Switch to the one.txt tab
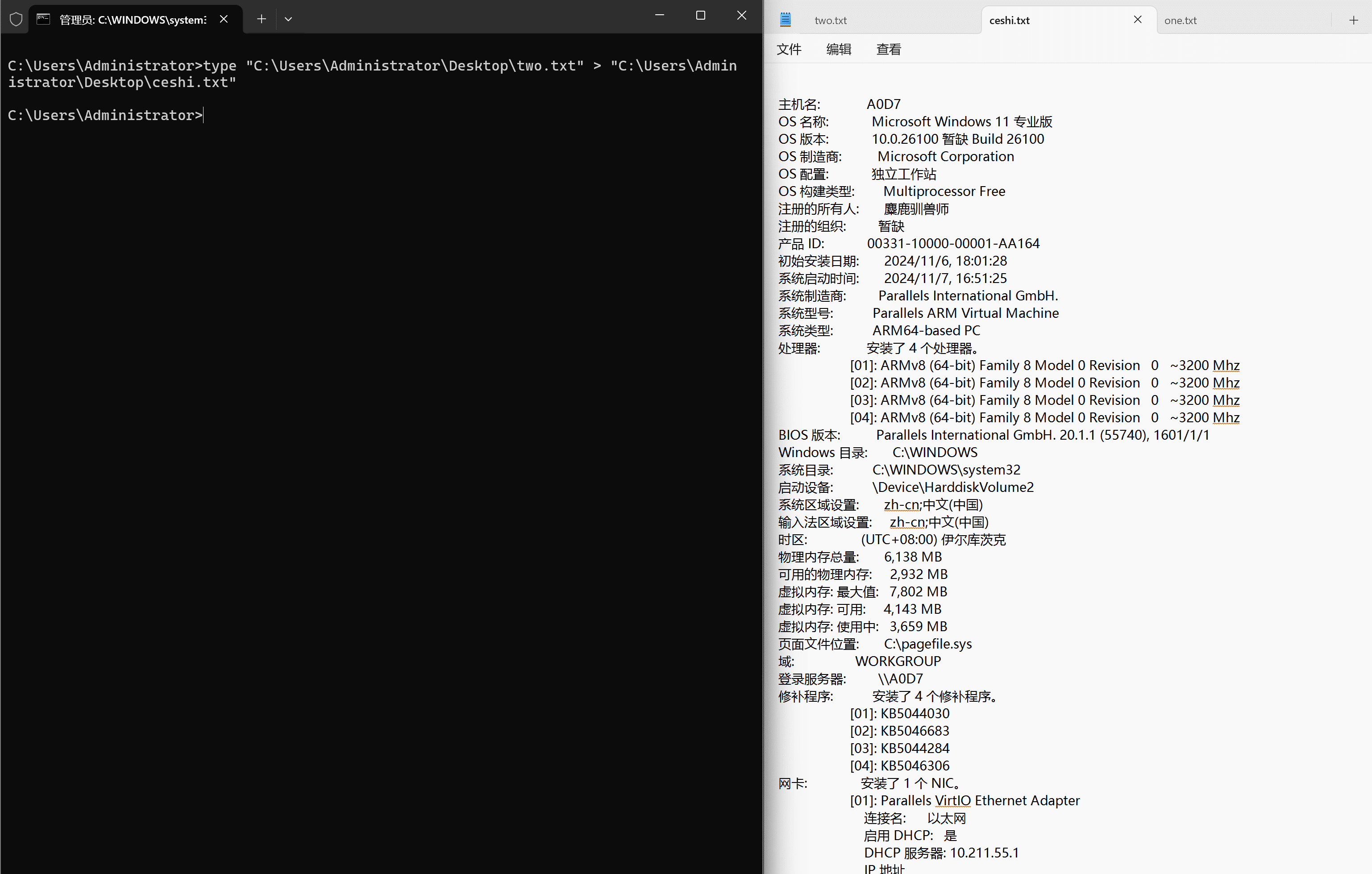Viewport: 1372px width, 874px height. (x=1181, y=21)
